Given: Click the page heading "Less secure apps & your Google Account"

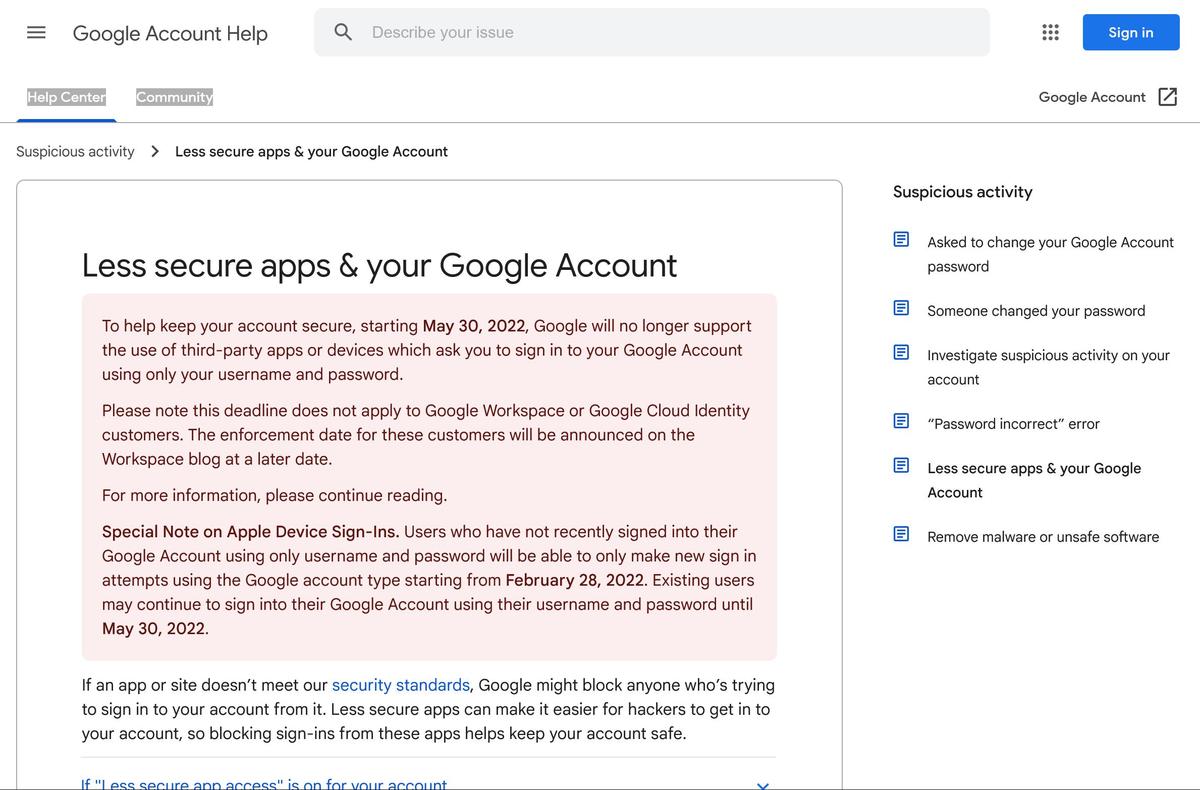Looking at the screenshot, I should click(x=379, y=265).
